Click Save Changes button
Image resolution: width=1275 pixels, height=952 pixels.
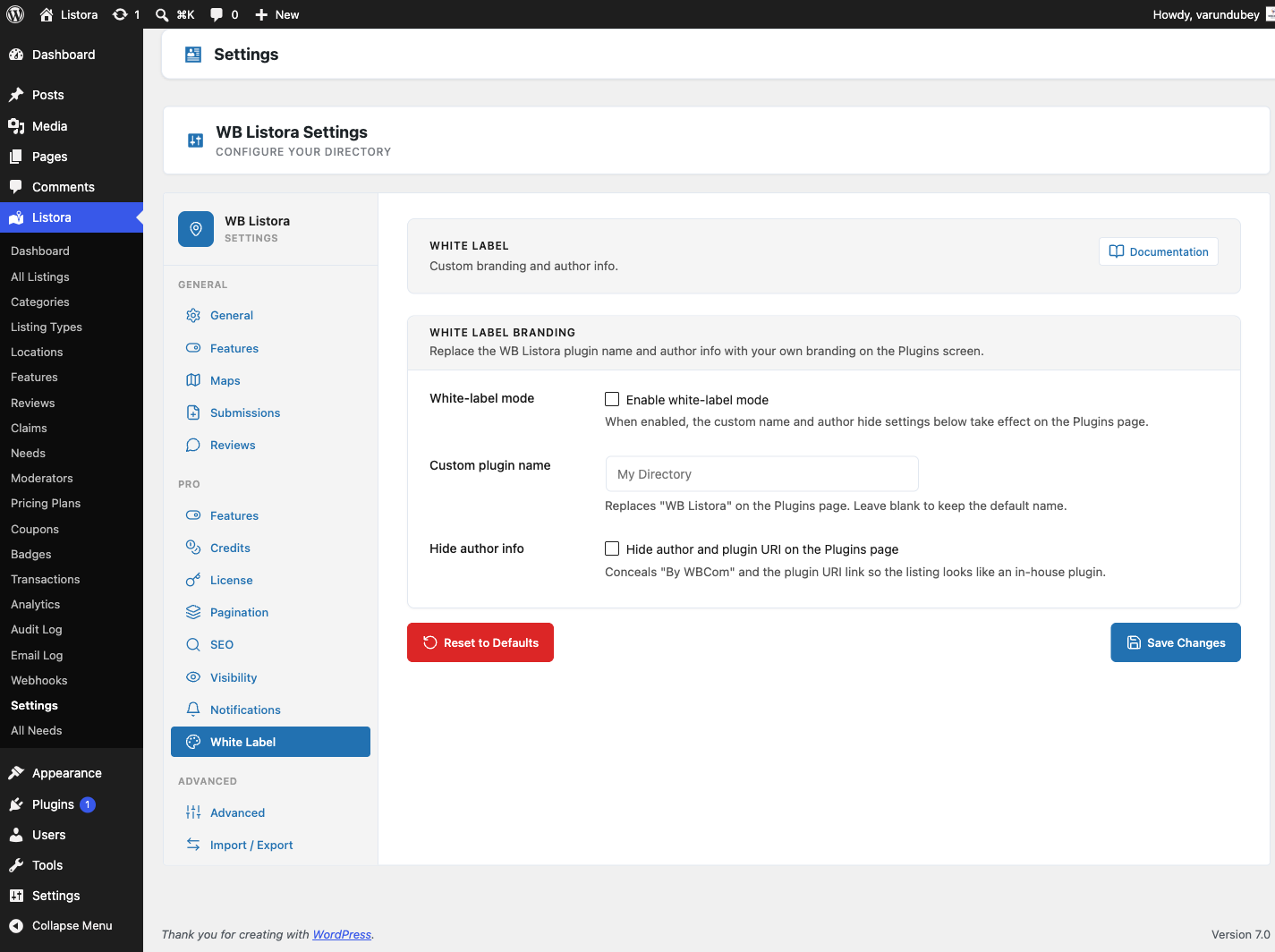tap(1176, 642)
